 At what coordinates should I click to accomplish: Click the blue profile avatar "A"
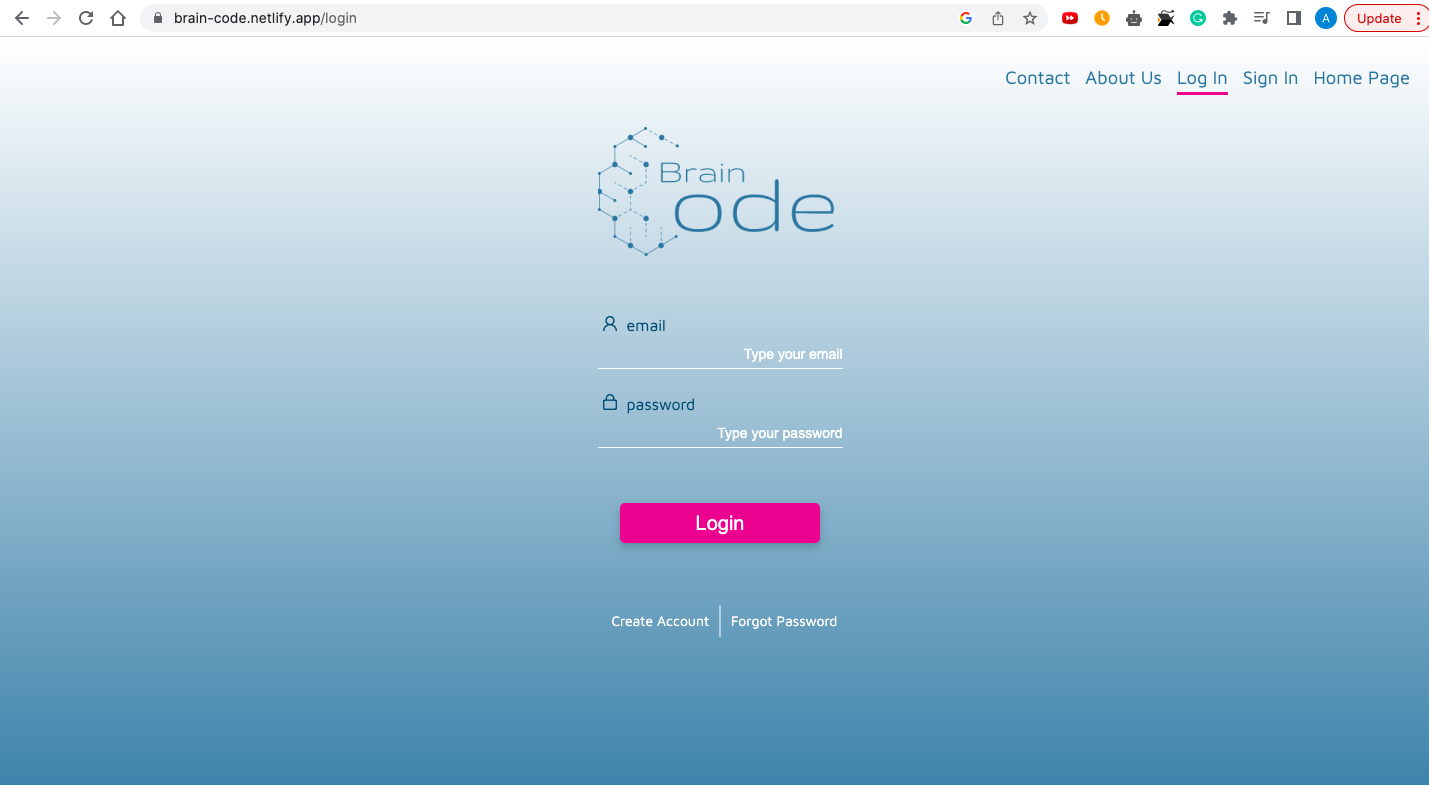[x=1325, y=17]
